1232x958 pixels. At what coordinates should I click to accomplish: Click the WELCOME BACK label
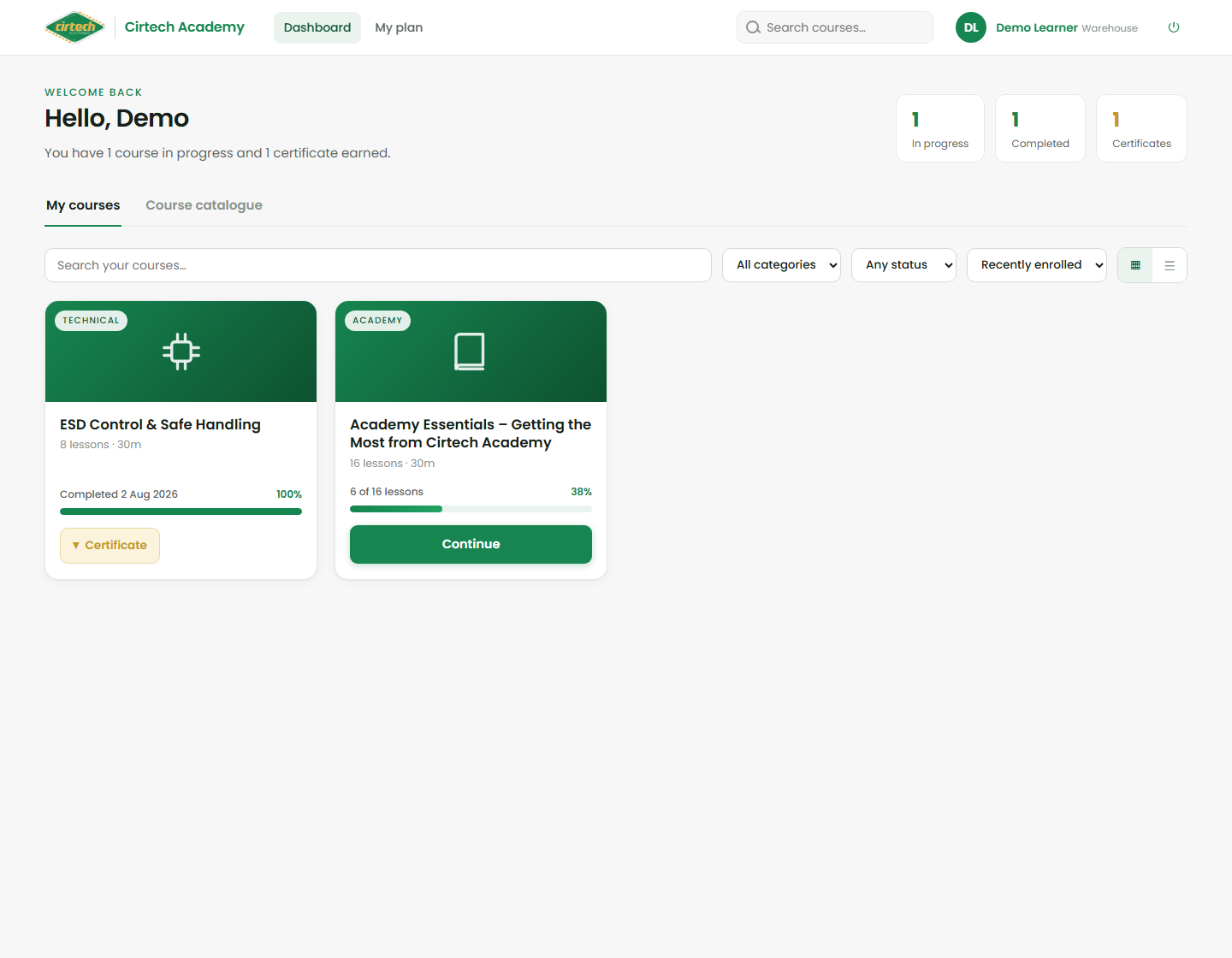[x=93, y=92]
